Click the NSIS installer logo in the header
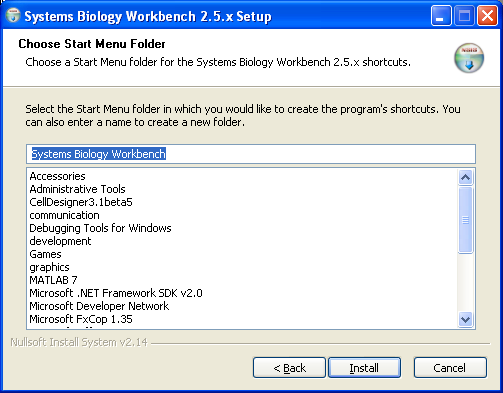This screenshot has height=393, width=503. [x=469, y=58]
